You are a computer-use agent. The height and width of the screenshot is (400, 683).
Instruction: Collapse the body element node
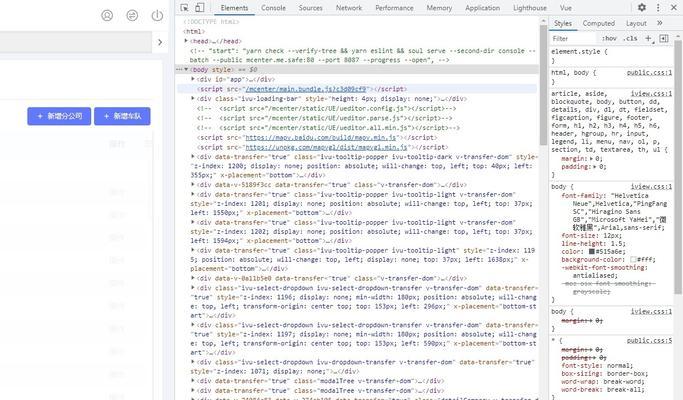[x=186, y=70]
